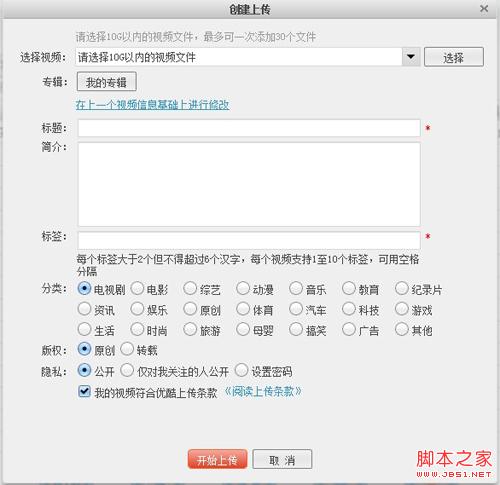This screenshot has height=485, width=500.
Task: Click the 选择视频 file path field
Action: (239, 57)
